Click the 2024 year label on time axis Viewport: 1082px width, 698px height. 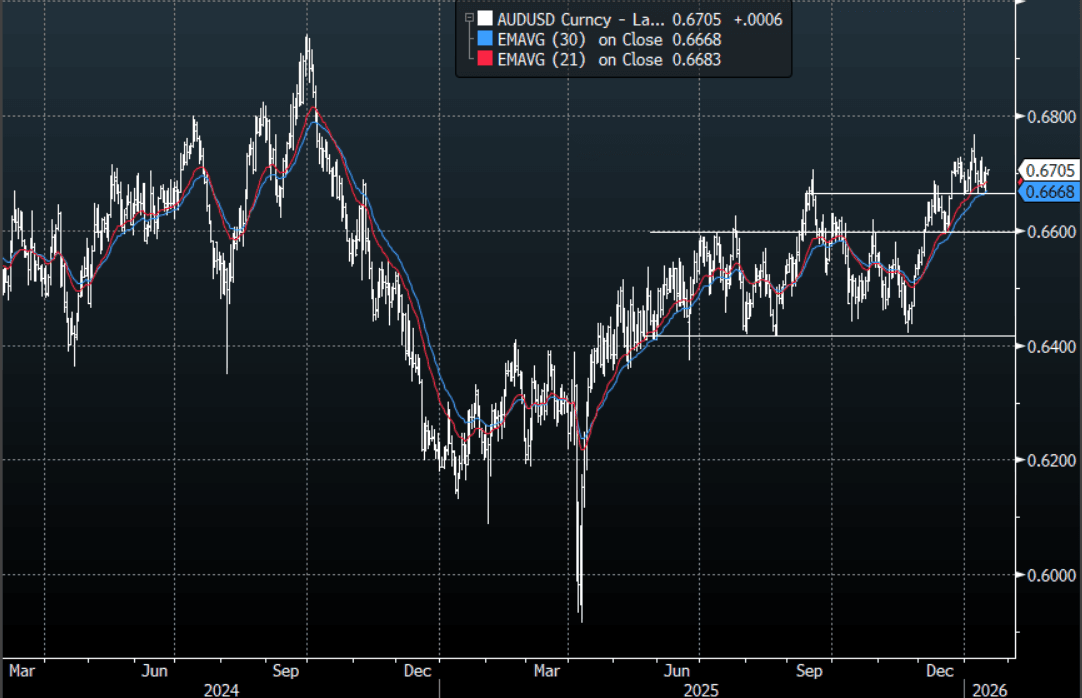221,690
